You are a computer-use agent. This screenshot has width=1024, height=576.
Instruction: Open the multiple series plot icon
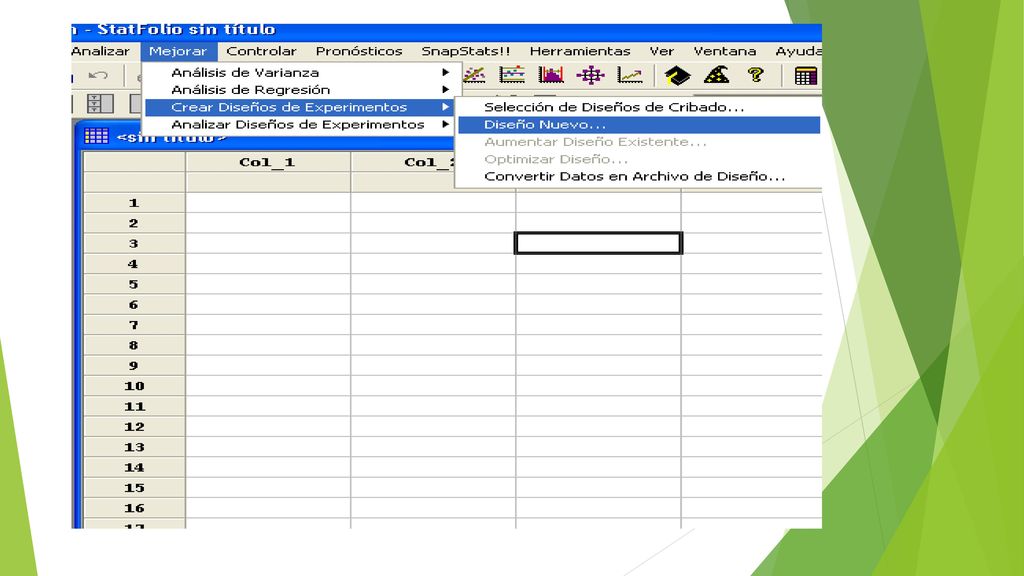[x=512, y=76]
